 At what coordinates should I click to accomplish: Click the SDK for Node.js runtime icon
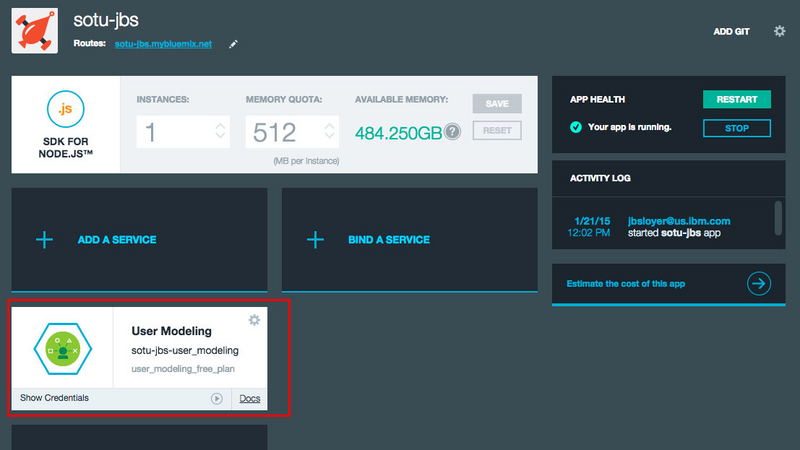tap(65, 109)
